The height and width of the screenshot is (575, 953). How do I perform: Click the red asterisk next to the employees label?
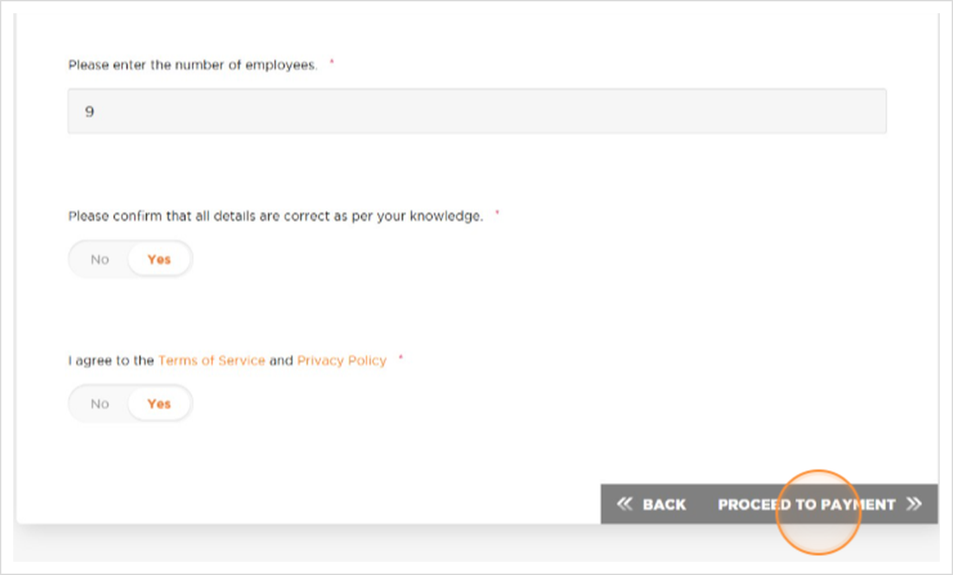332,62
